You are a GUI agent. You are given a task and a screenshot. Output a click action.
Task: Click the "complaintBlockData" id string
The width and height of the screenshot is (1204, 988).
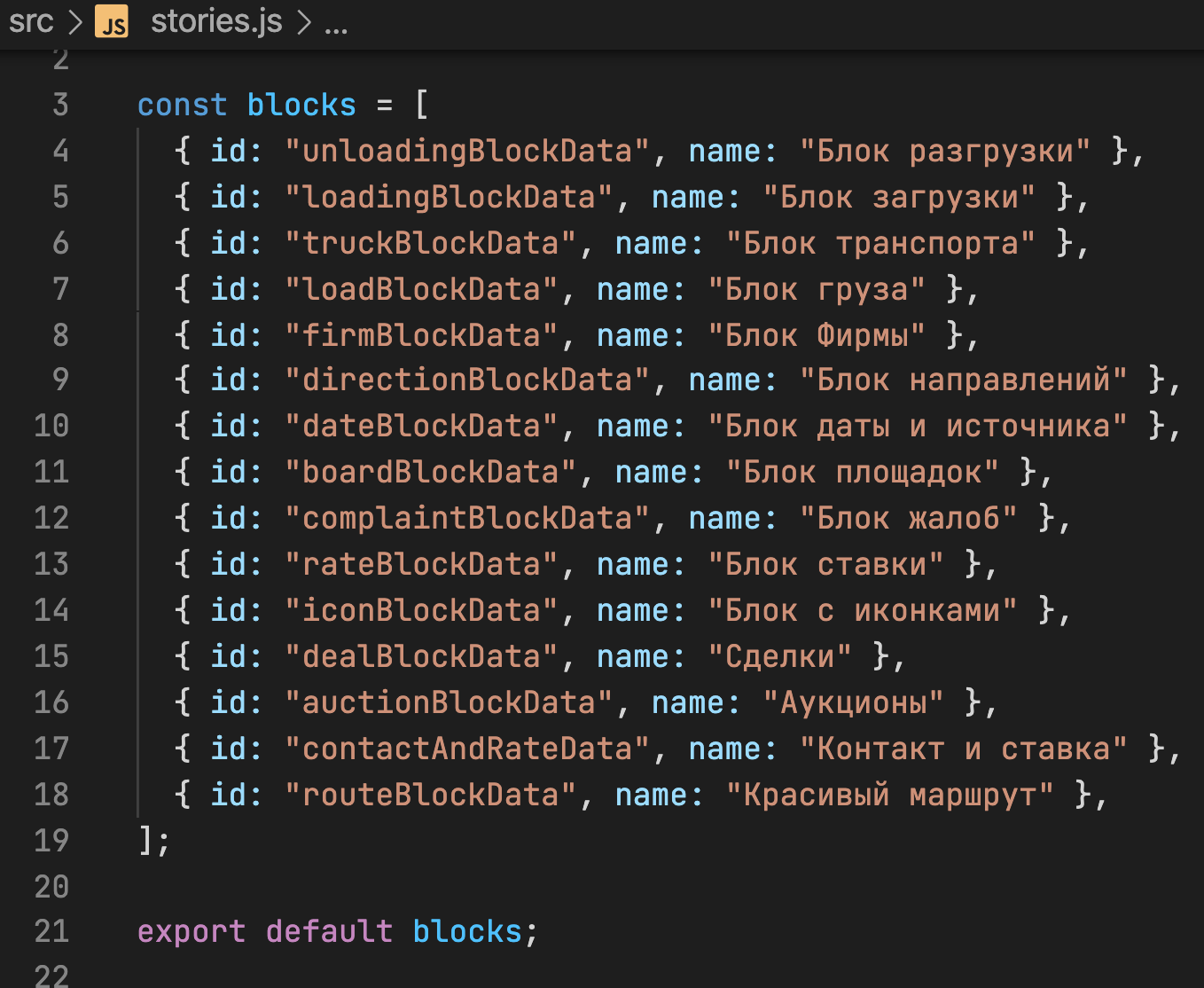[x=466, y=519]
